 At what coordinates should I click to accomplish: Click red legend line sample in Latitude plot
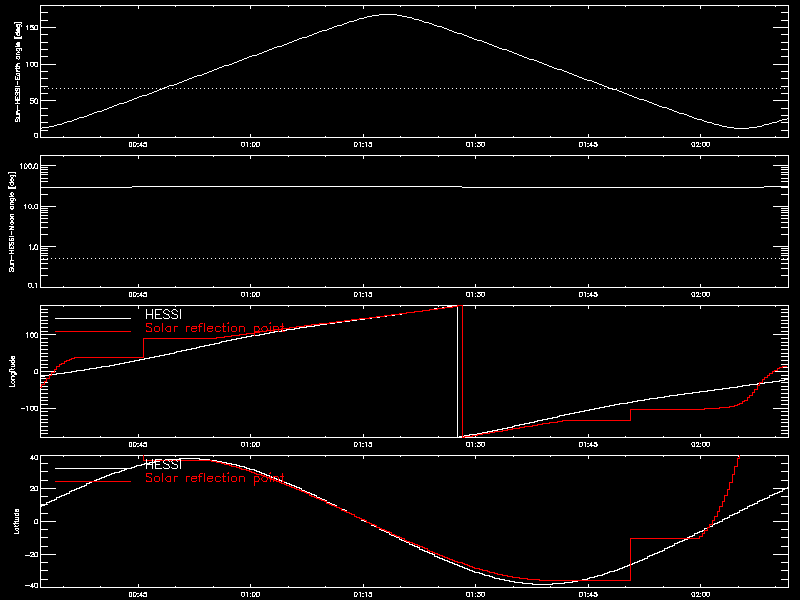tap(93, 482)
